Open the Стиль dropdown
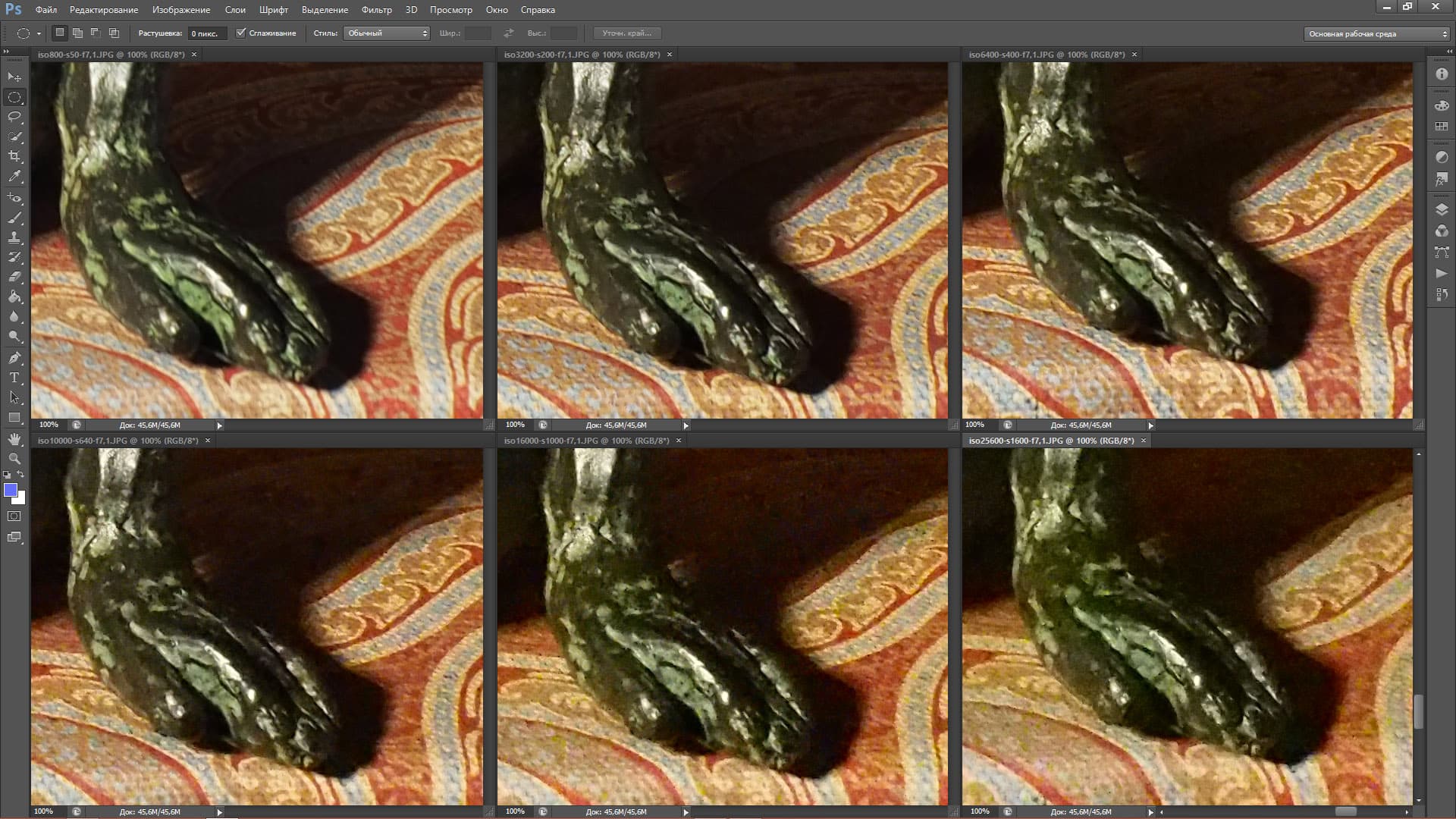The image size is (1456, 819). [387, 33]
